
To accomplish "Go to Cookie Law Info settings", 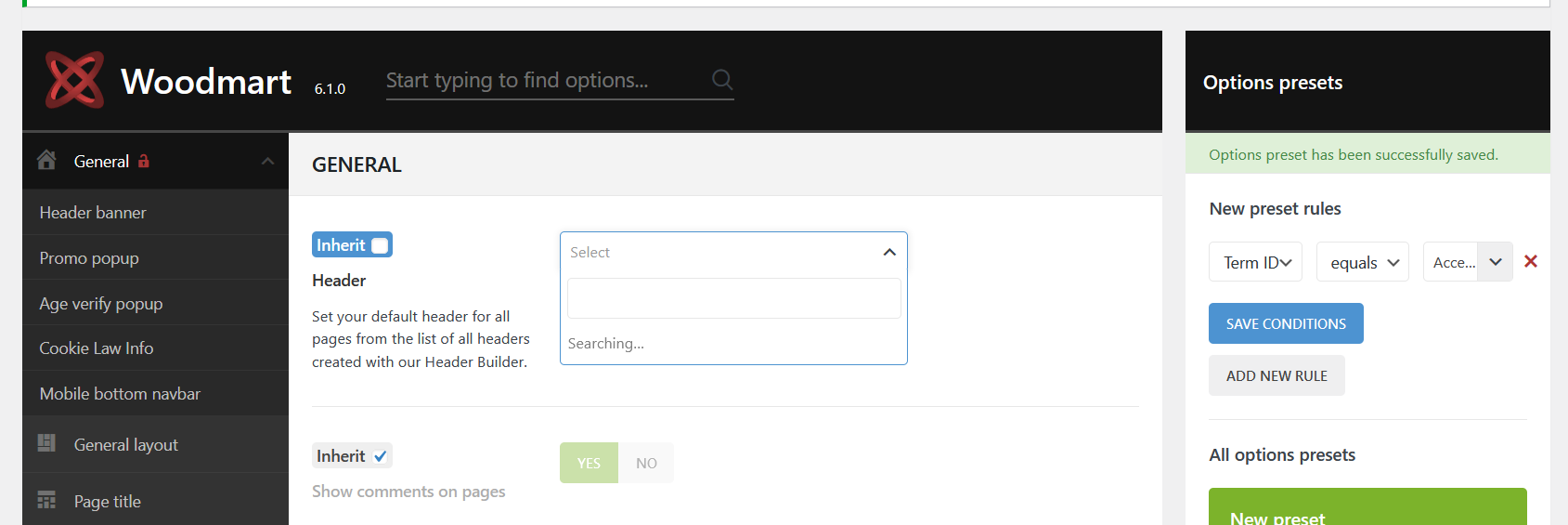I will point(97,348).
